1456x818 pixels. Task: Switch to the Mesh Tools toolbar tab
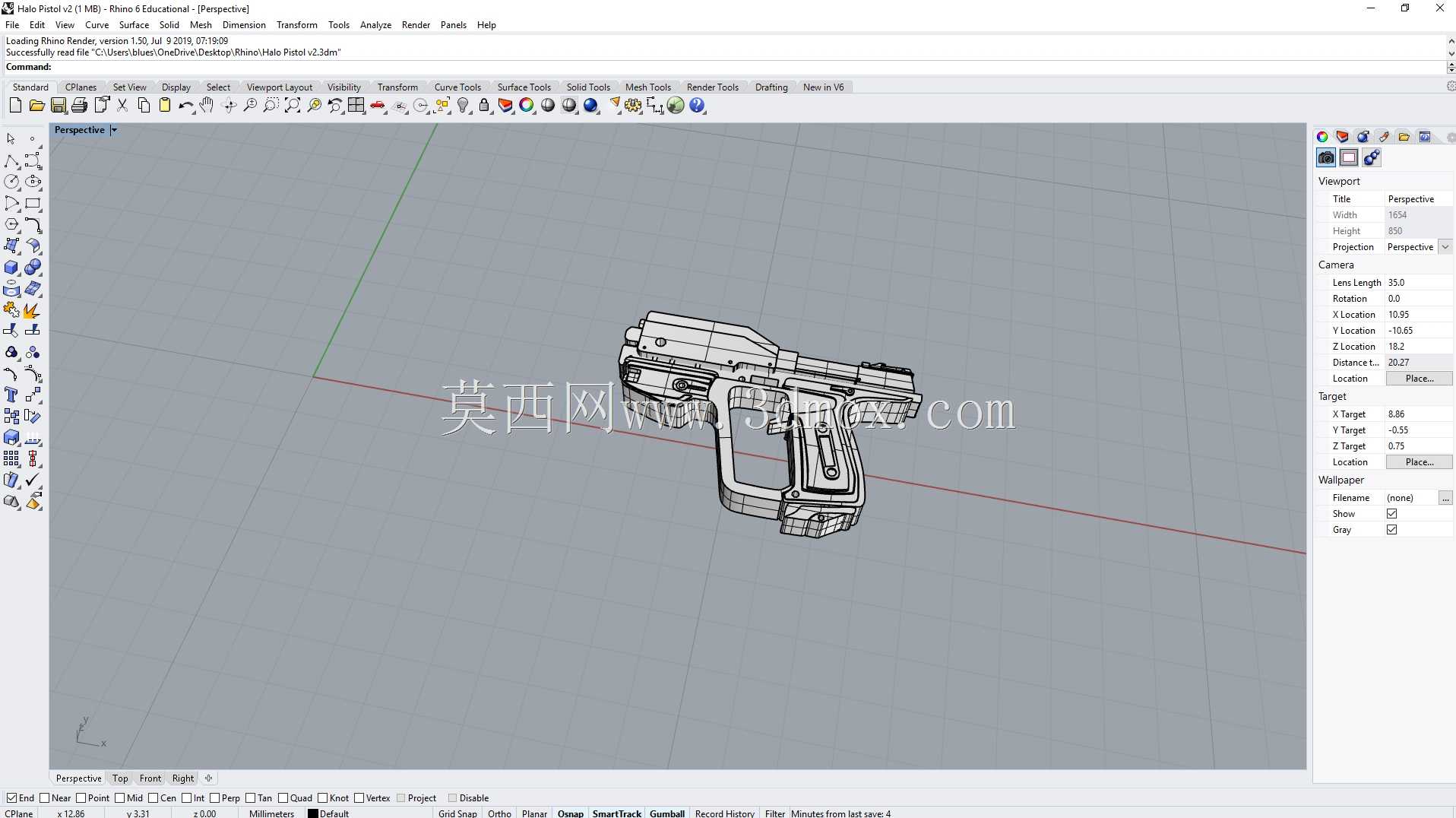[648, 87]
